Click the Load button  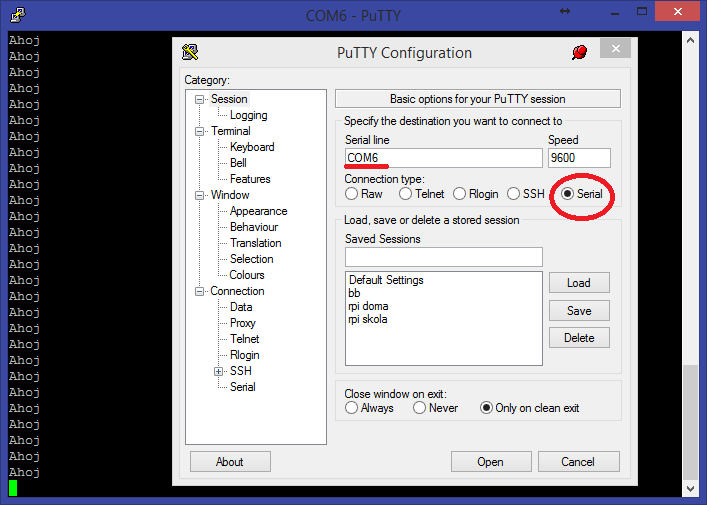579,283
